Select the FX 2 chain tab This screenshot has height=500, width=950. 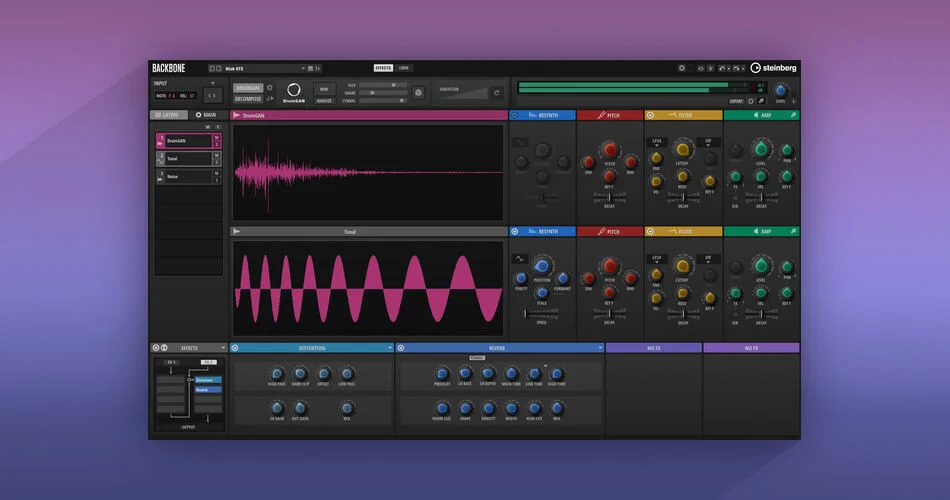tap(208, 362)
